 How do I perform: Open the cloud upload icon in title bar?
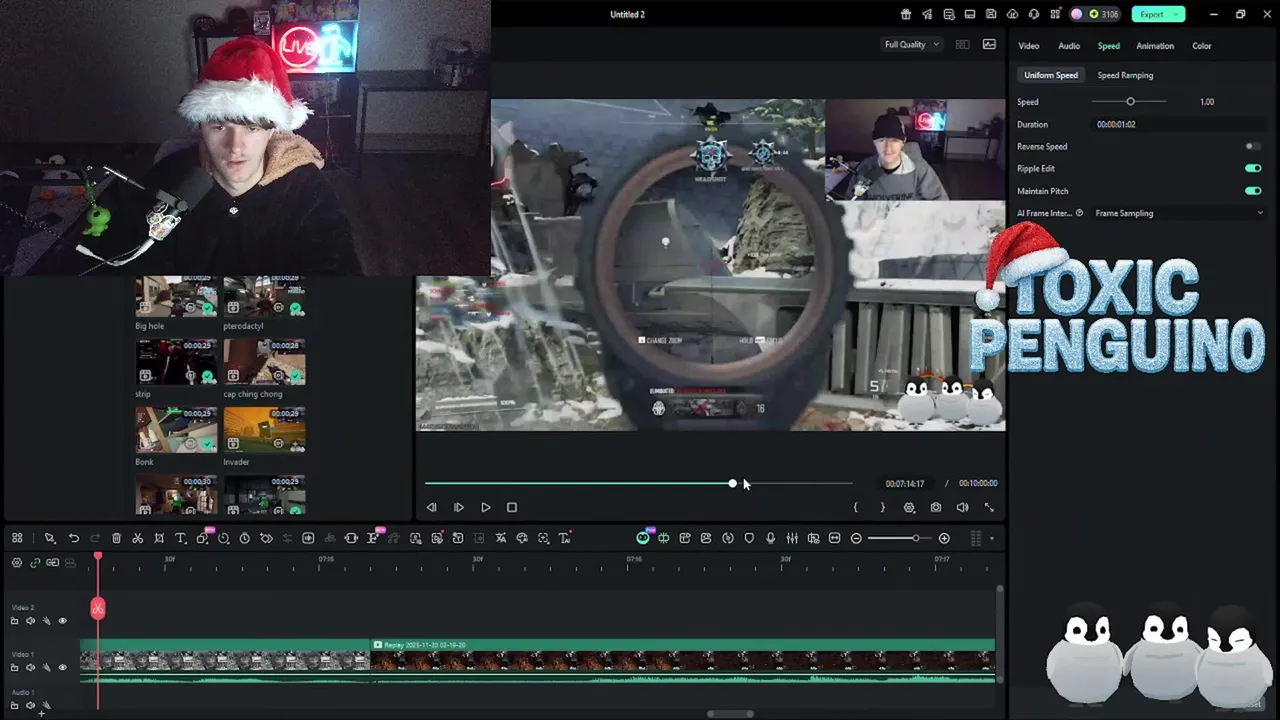pyautogui.click(x=1012, y=14)
